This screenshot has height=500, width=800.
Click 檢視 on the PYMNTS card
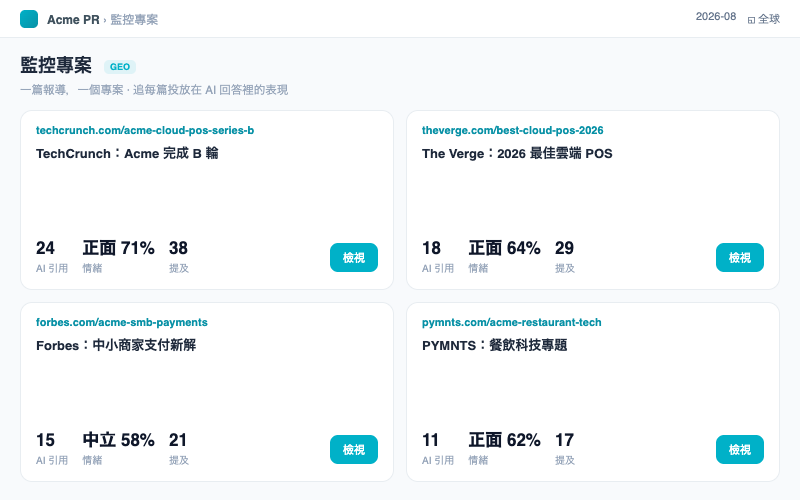tap(739, 449)
